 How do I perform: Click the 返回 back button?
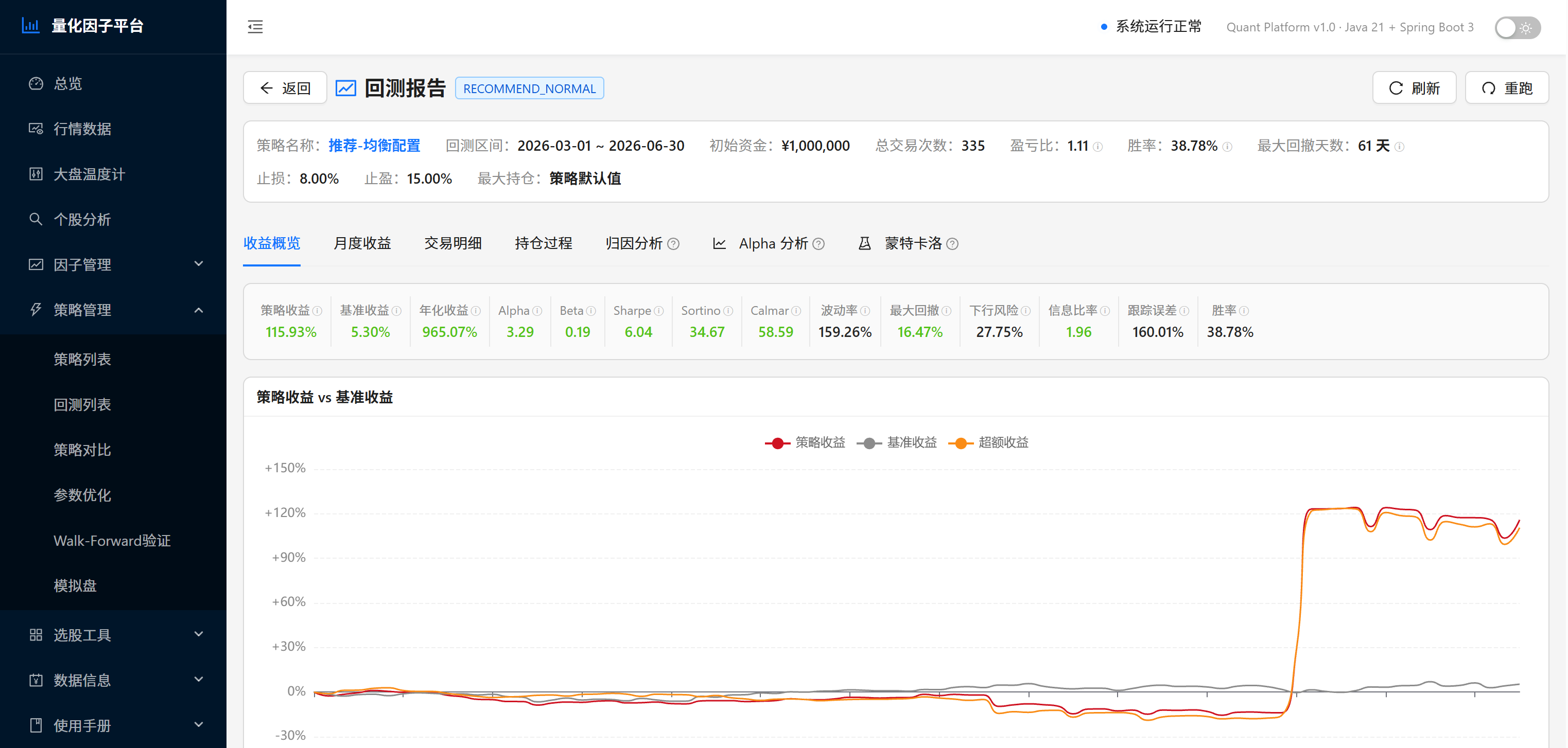click(285, 88)
